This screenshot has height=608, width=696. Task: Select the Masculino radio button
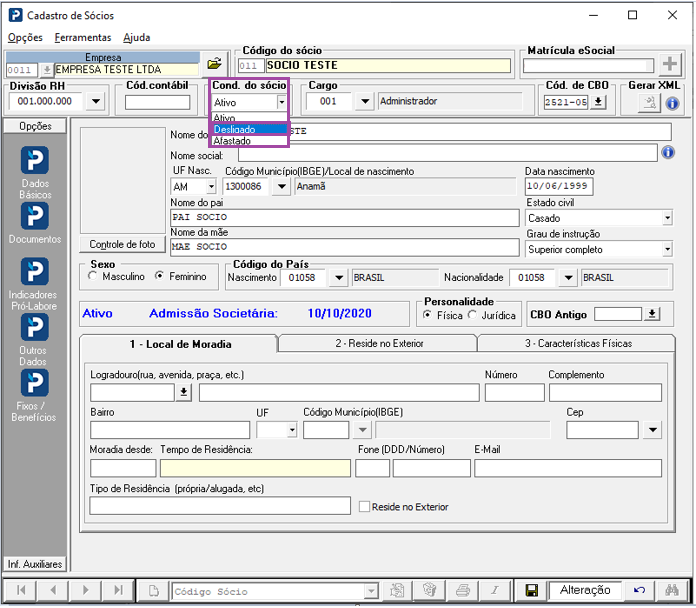[93, 276]
